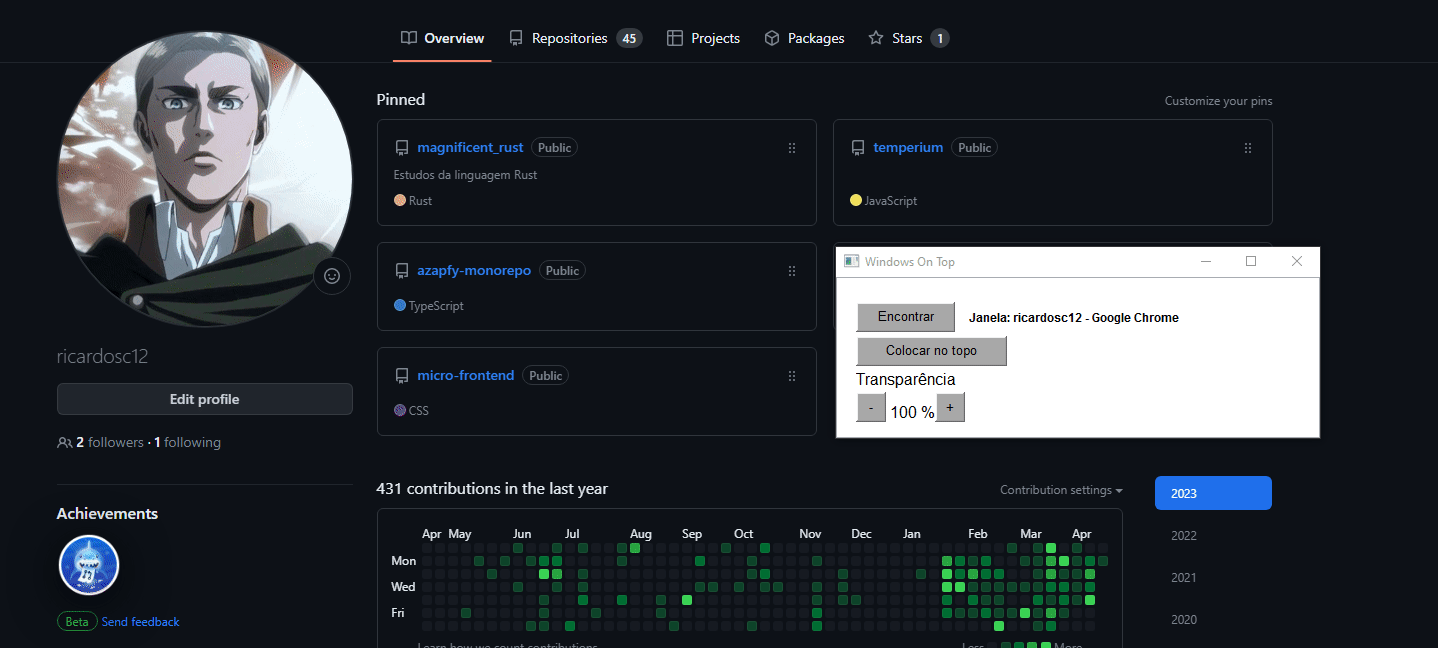Click Customize your pins

(x=1218, y=101)
